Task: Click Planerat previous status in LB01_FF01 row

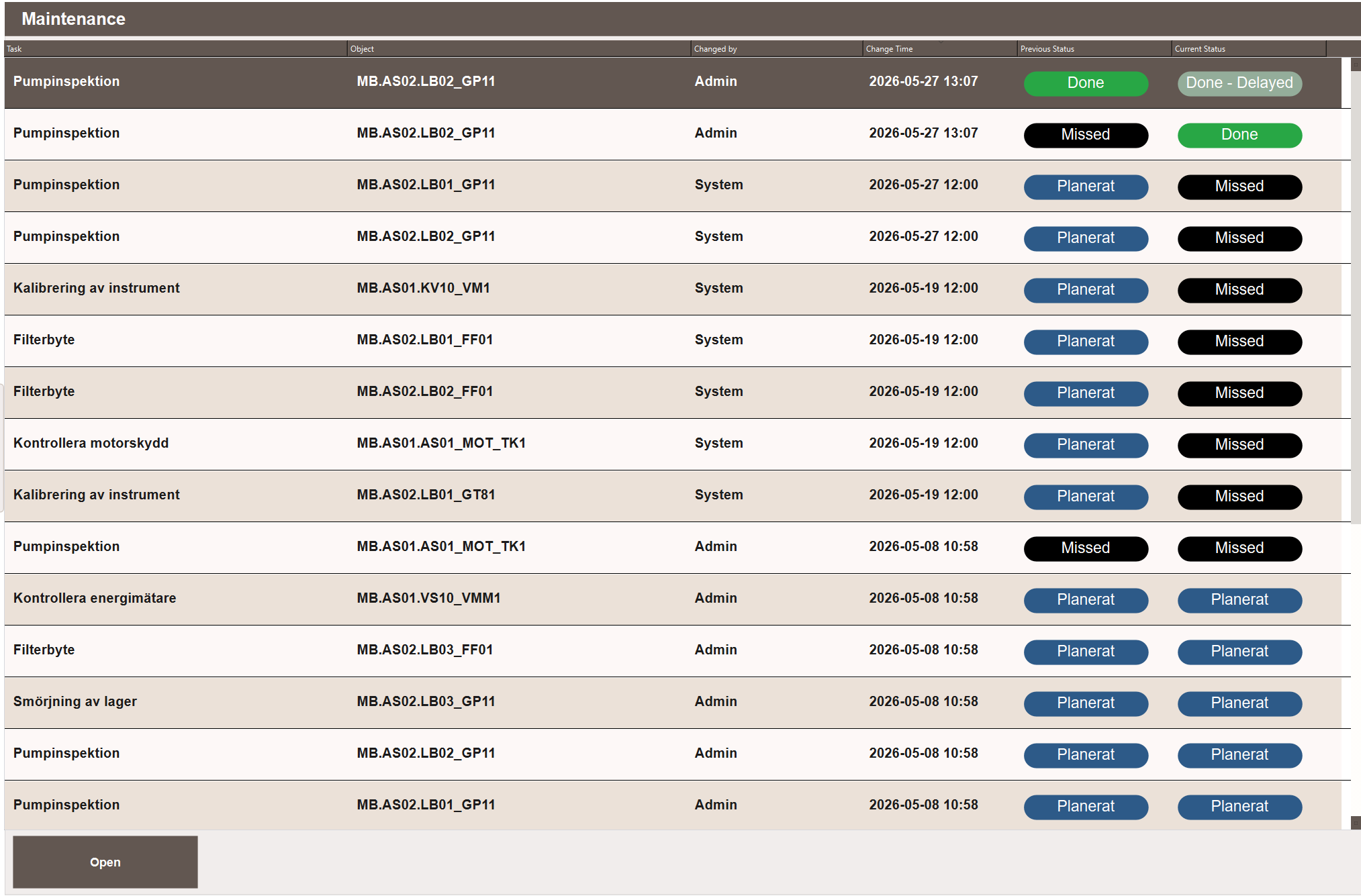Action: [x=1086, y=342]
